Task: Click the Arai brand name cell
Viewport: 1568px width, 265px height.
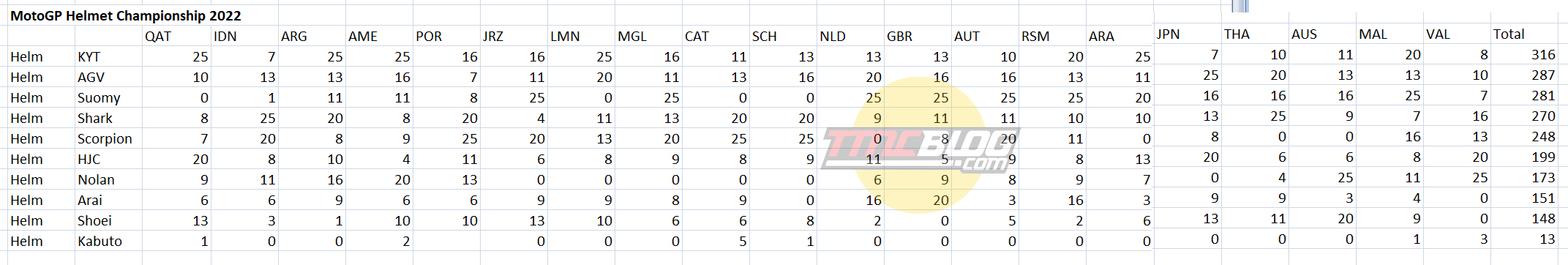Action: (x=108, y=200)
